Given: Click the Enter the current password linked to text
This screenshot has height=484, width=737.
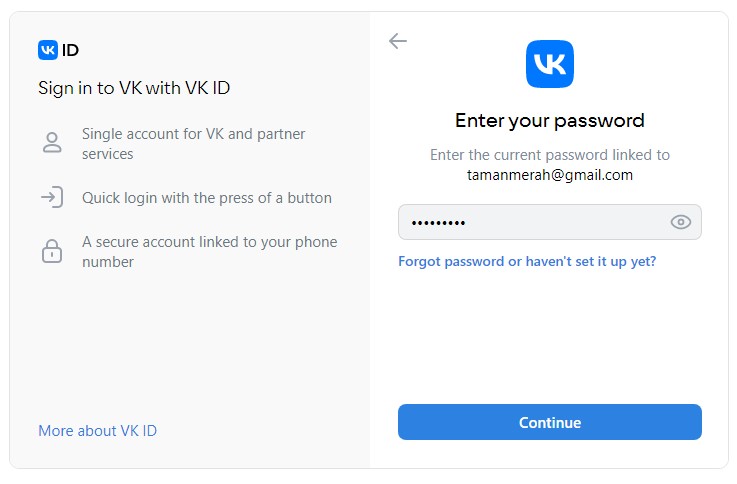Looking at the screenshot, I should click(550, 155).
